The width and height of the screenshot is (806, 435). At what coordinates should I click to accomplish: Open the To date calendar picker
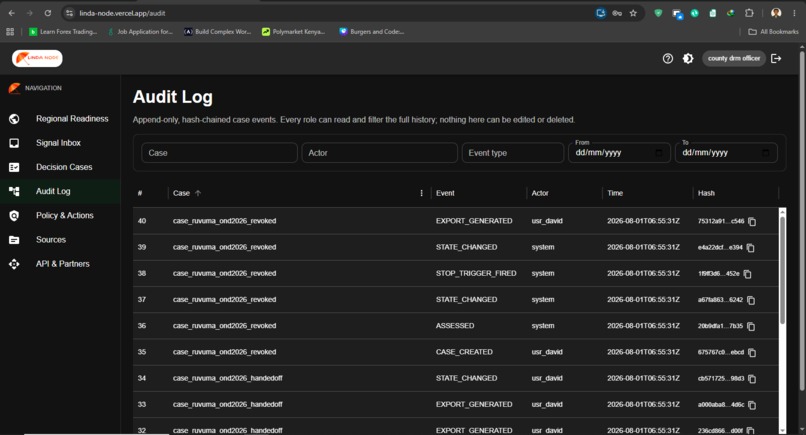click(x=765, y=153)
